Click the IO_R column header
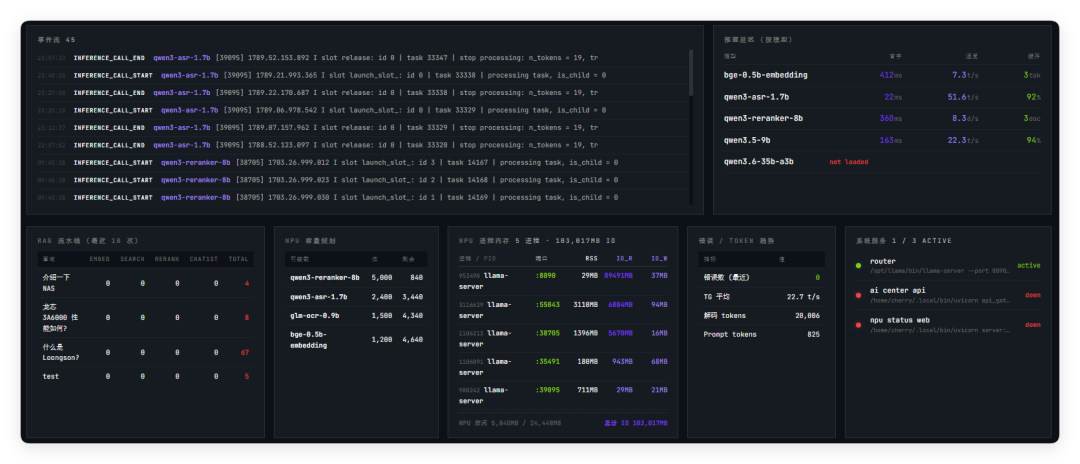Viewport: 1080px width, 464px height. pyautogui.click(x=624, y=259)
